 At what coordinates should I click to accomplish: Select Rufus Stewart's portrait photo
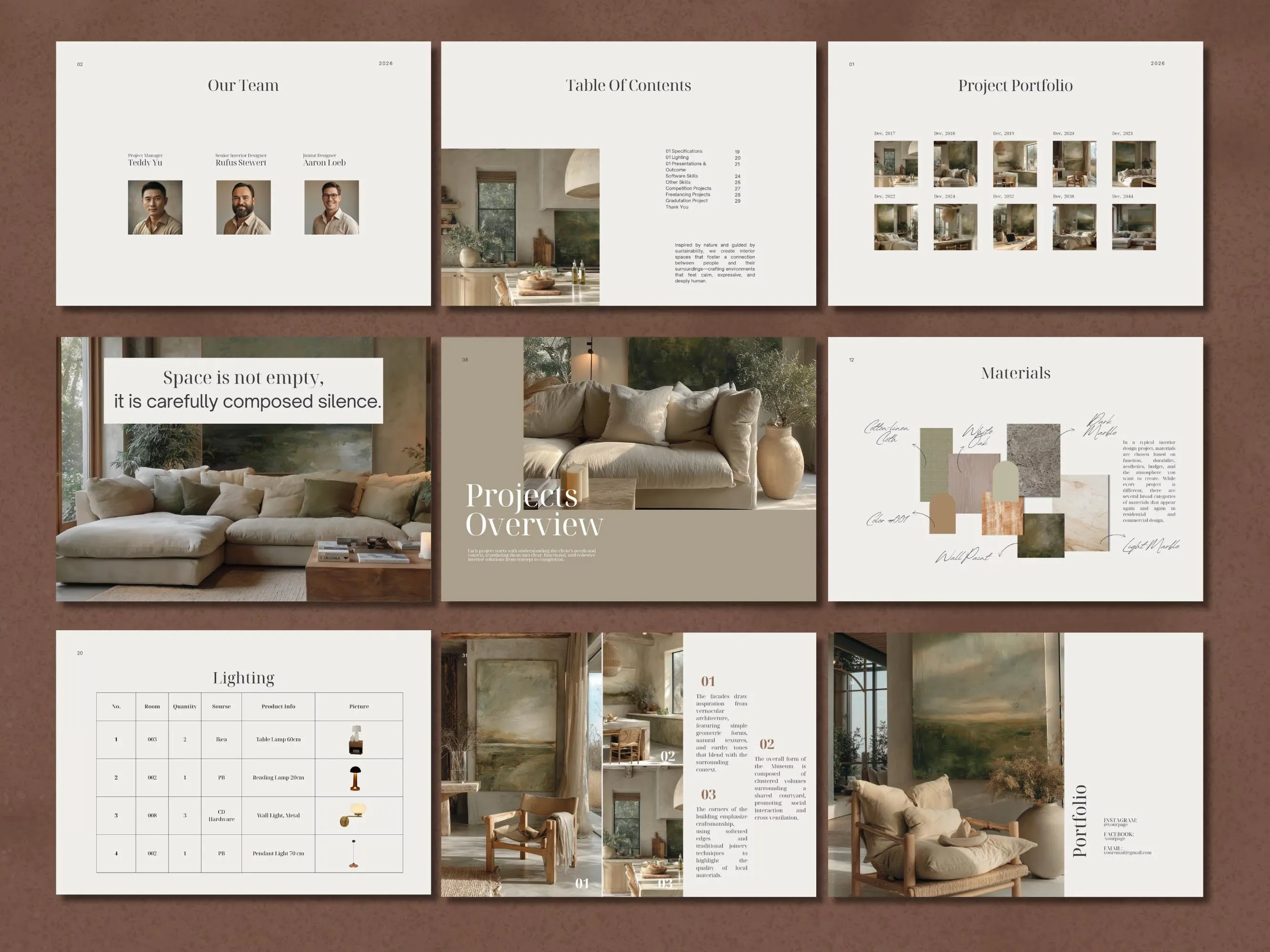(243, 207)
